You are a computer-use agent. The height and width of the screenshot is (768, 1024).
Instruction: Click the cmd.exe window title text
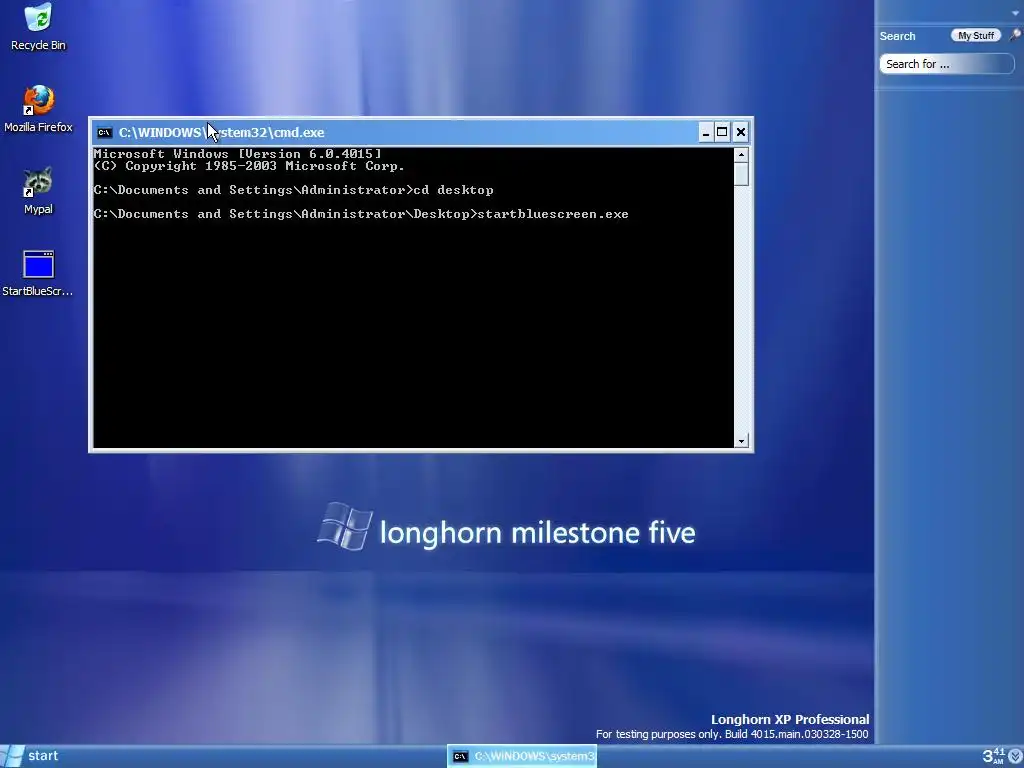click(x=221, y=133)
